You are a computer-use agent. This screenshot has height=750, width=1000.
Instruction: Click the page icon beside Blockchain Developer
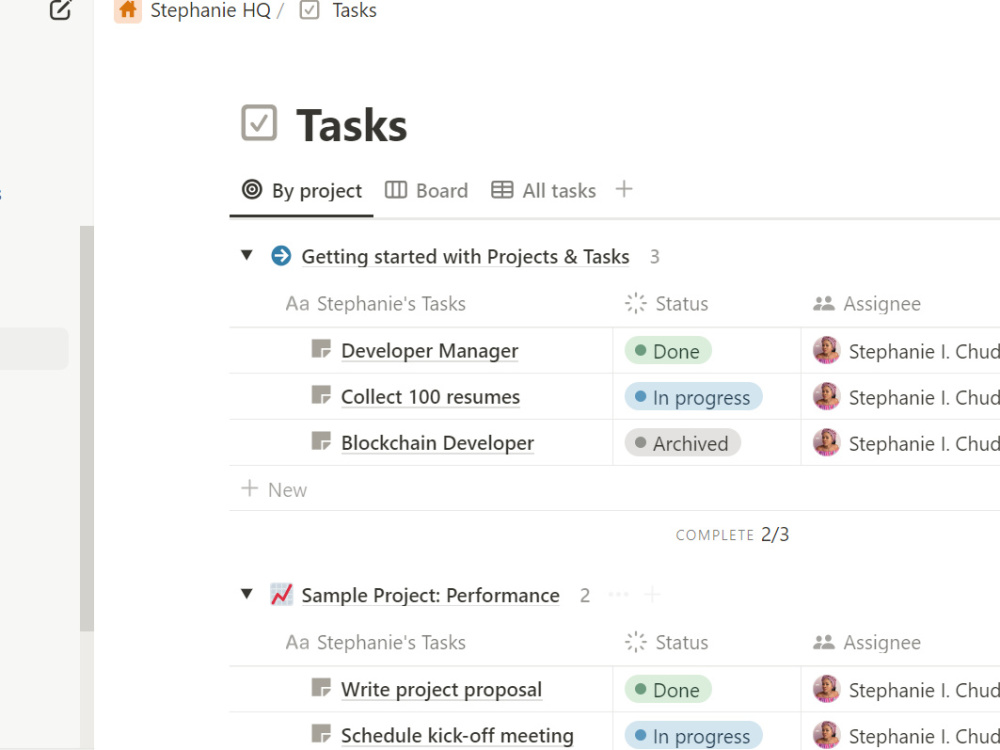click(x=321, y=441)
